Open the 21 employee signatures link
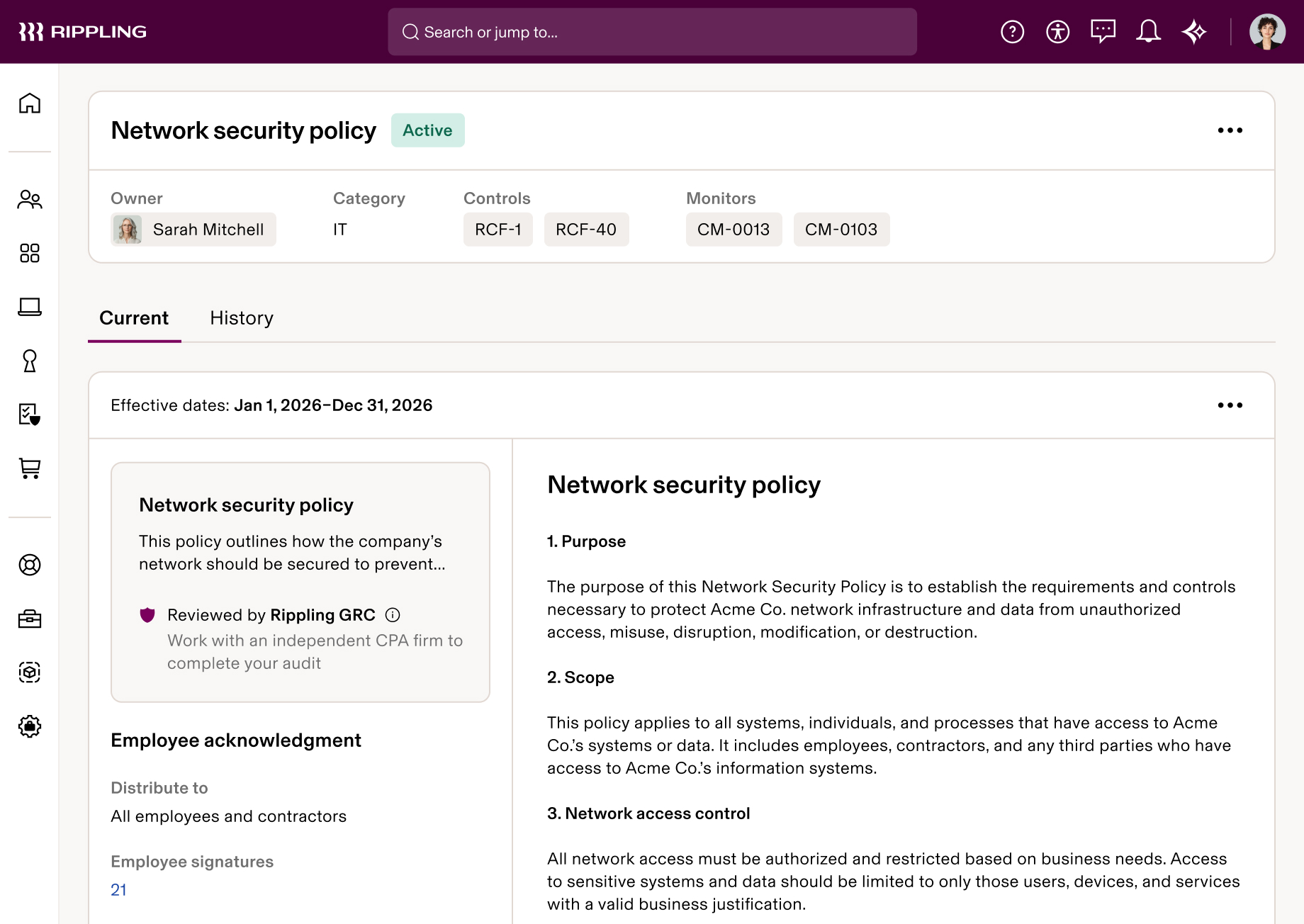Viewport: 1304px width, 924px height. 118,889
